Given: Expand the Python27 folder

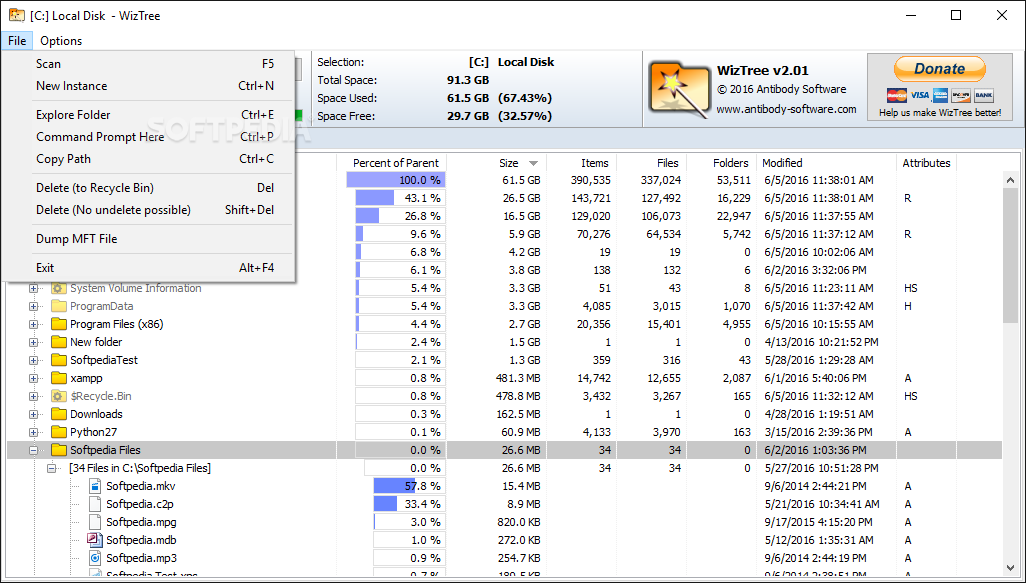Looking at the screenshot, I should coord(33,432).
